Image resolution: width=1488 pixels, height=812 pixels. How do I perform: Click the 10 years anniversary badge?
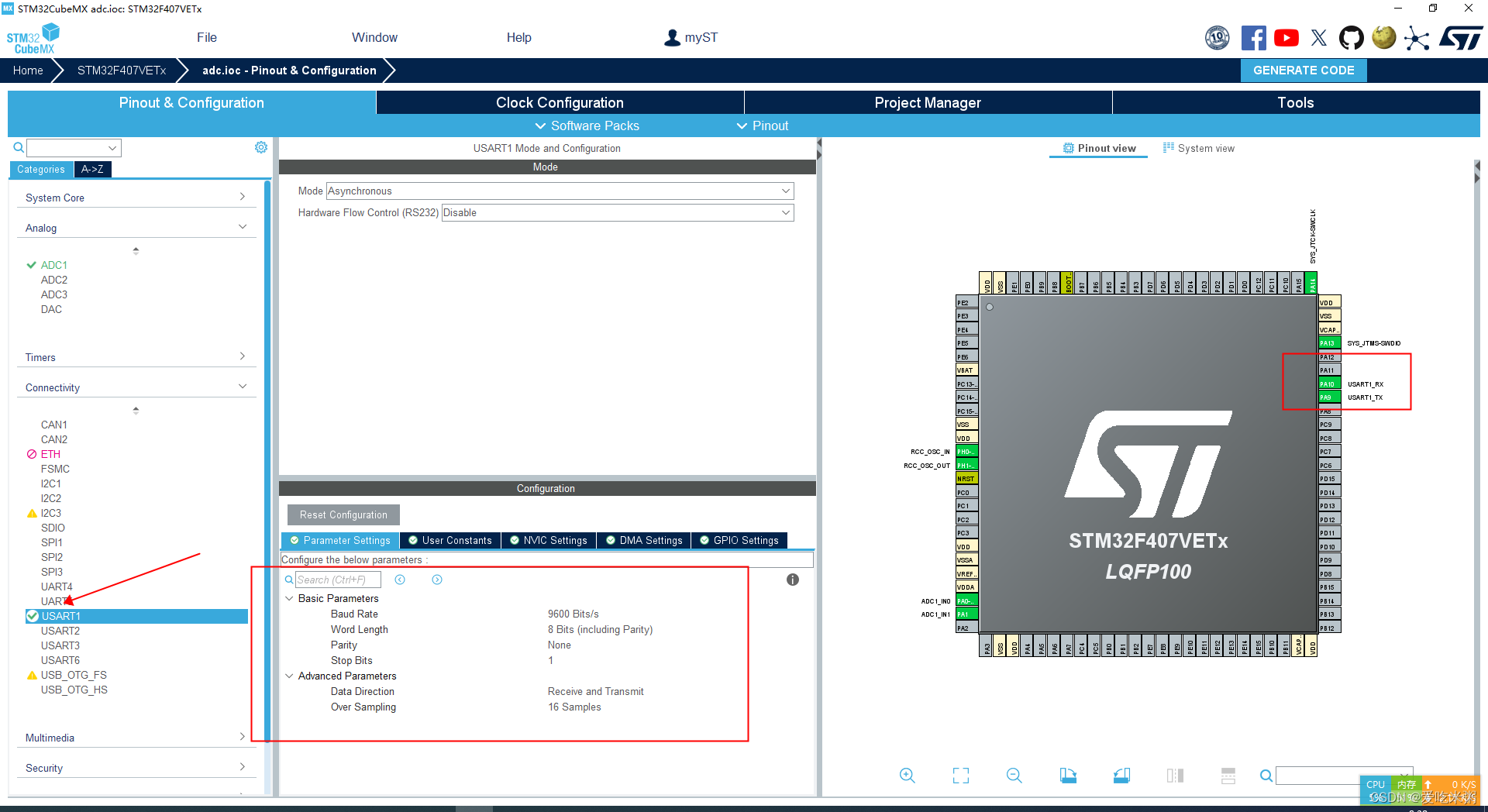click(x=1218, y=37)
